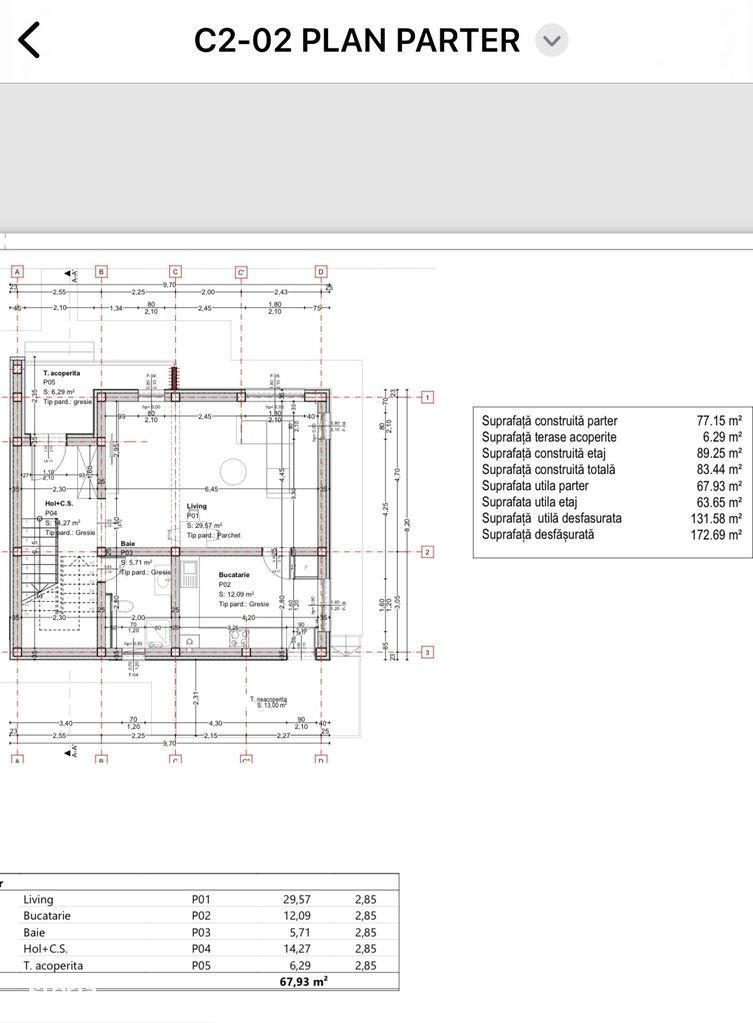This screenshot has height=1023, width=753.
Task: Click grid axis marker 2
Action: (x=427, y=552)
